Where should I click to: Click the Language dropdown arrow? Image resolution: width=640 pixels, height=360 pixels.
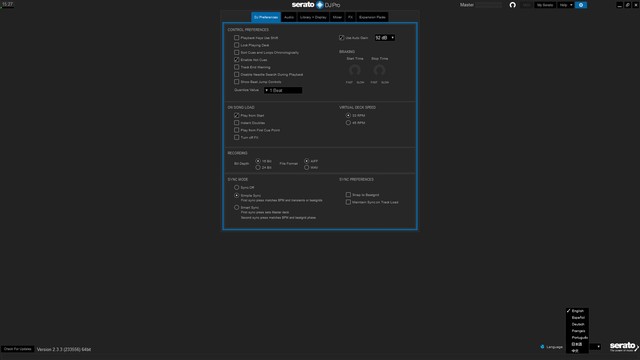(598, 347)
